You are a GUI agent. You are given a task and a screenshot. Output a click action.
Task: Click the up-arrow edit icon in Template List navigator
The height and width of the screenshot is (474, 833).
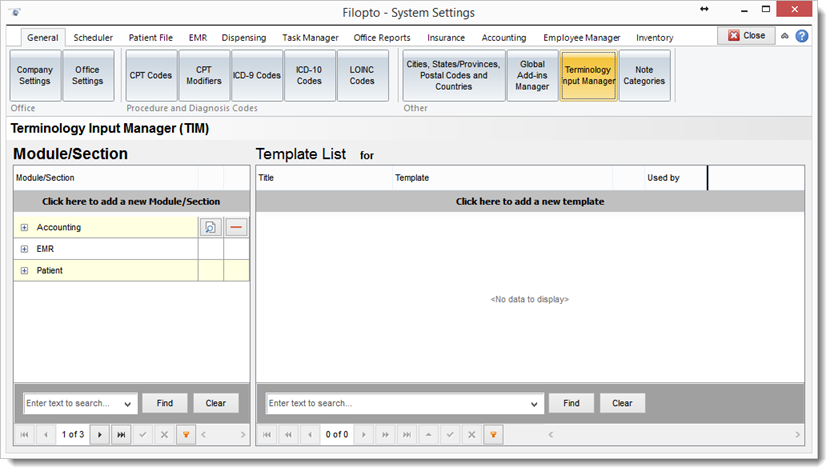pyautogui.click(x=428, y=435)
